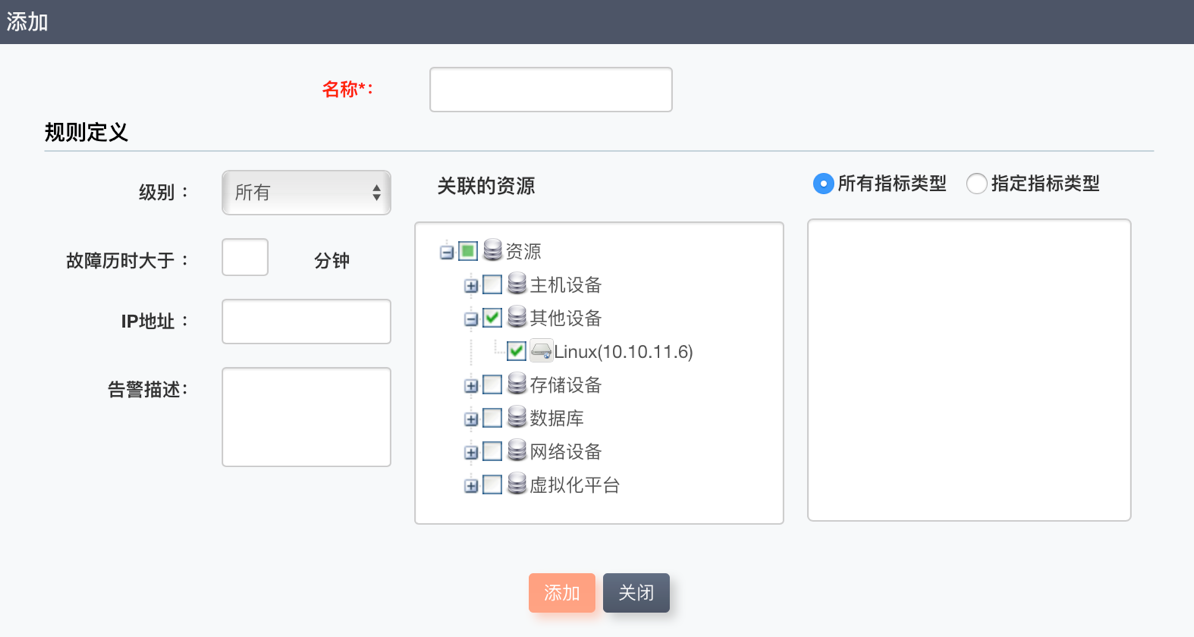Collapse the 其他设备 tree node

click(x=471, y=319)
